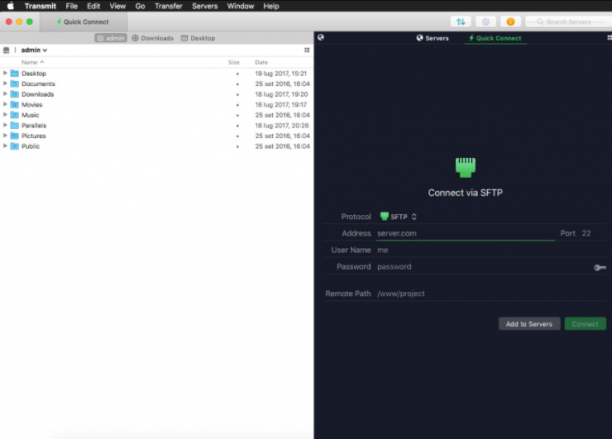This screenshot has height=439, width=612.
Task: Click the Public folder icon
Action: coord(15,146)
